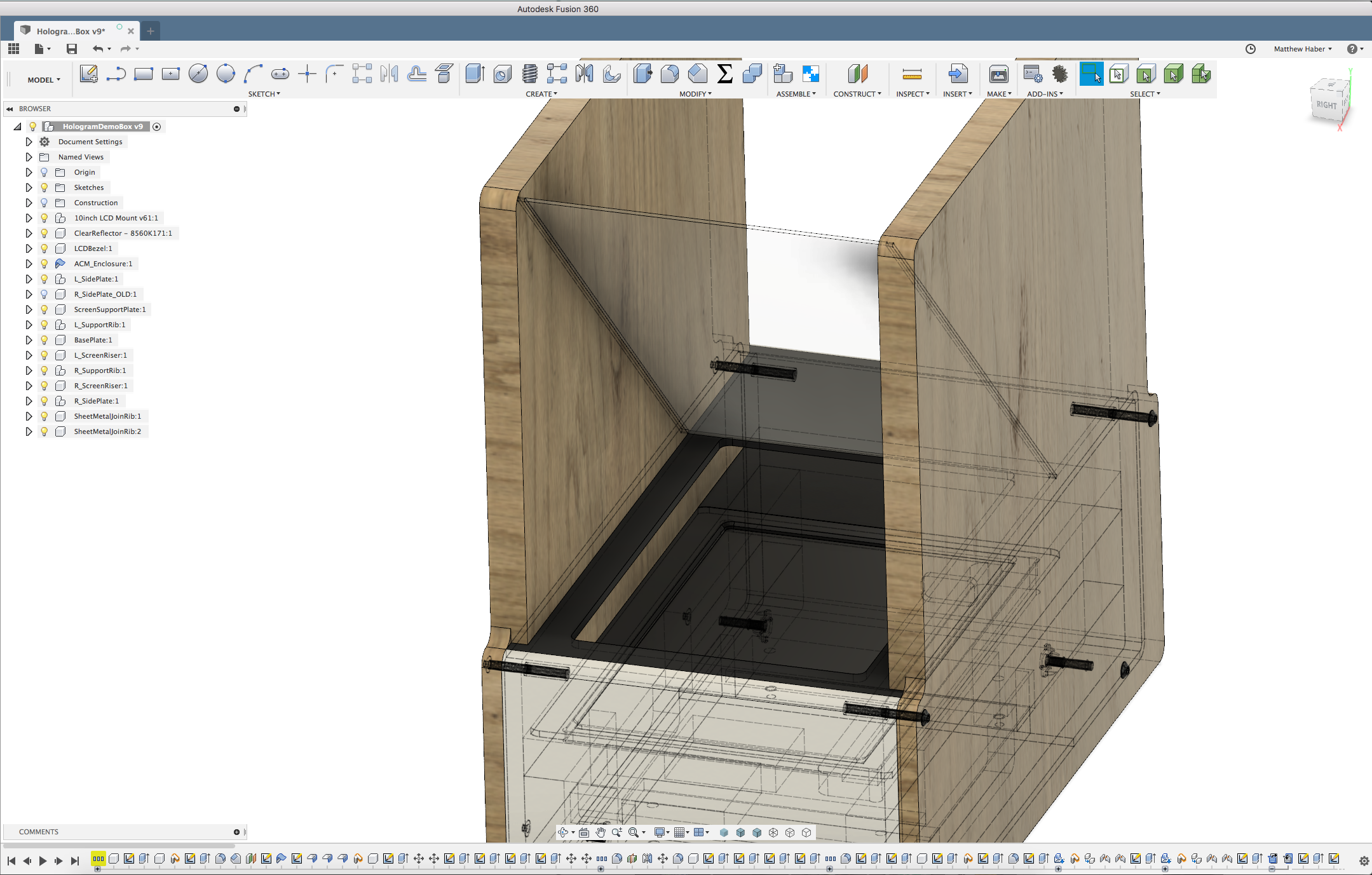Click the Measure ruler icon
1372x875 pixels.
pyautogui.click(x=912, y=75)
